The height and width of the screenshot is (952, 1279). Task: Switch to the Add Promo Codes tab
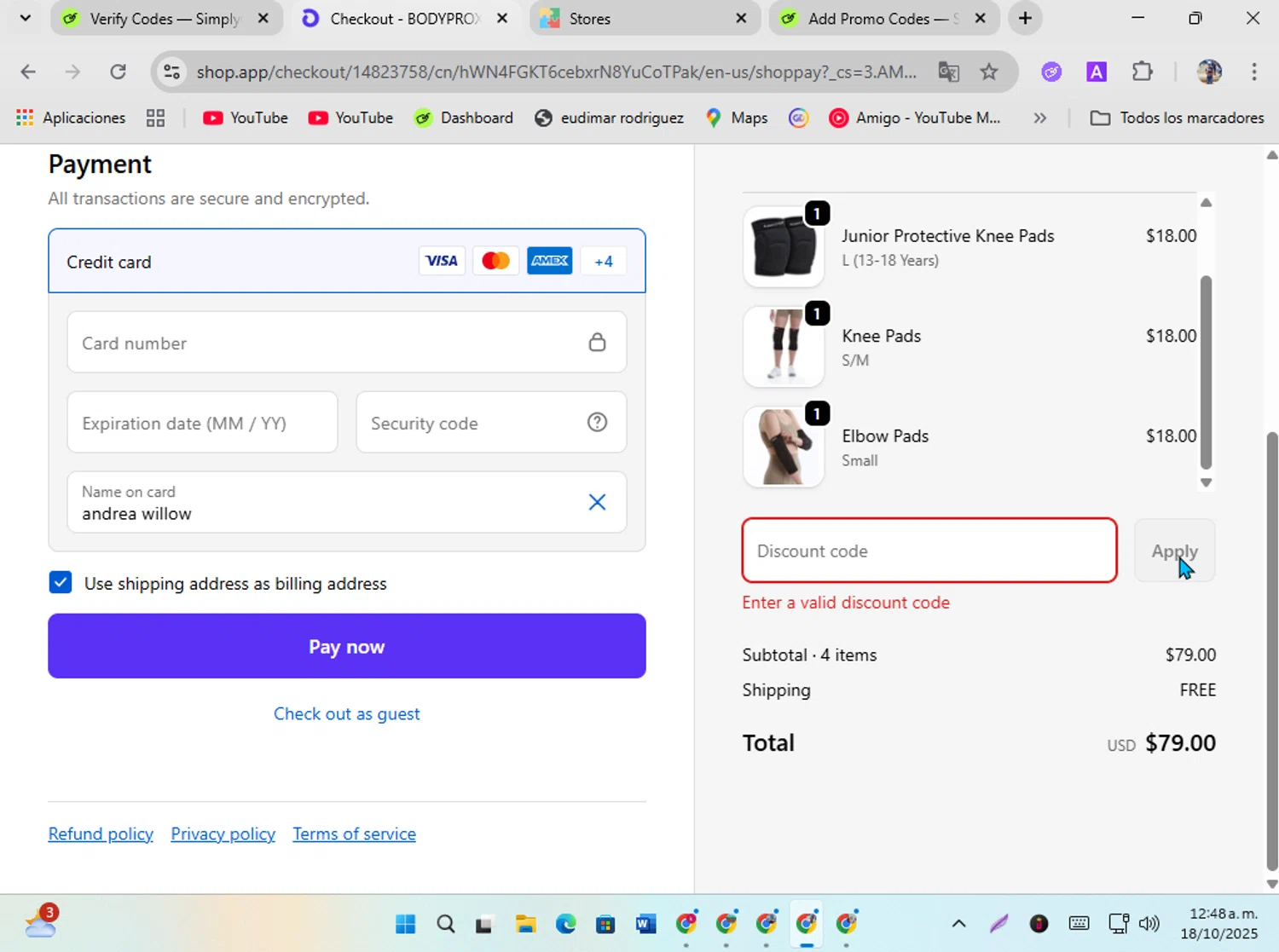click(x=884, y=18)
